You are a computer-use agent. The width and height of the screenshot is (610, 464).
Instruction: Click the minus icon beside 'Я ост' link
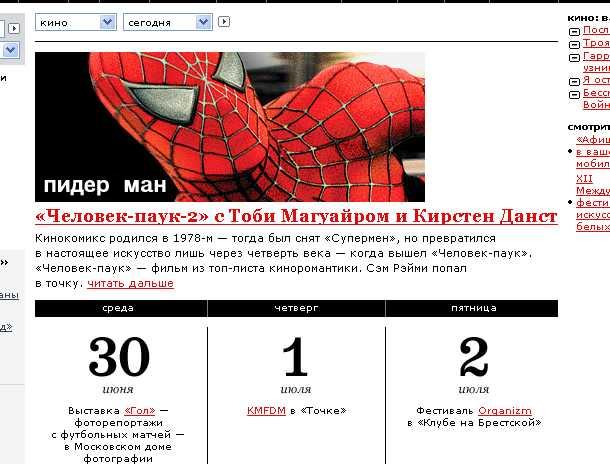[574, 82]
